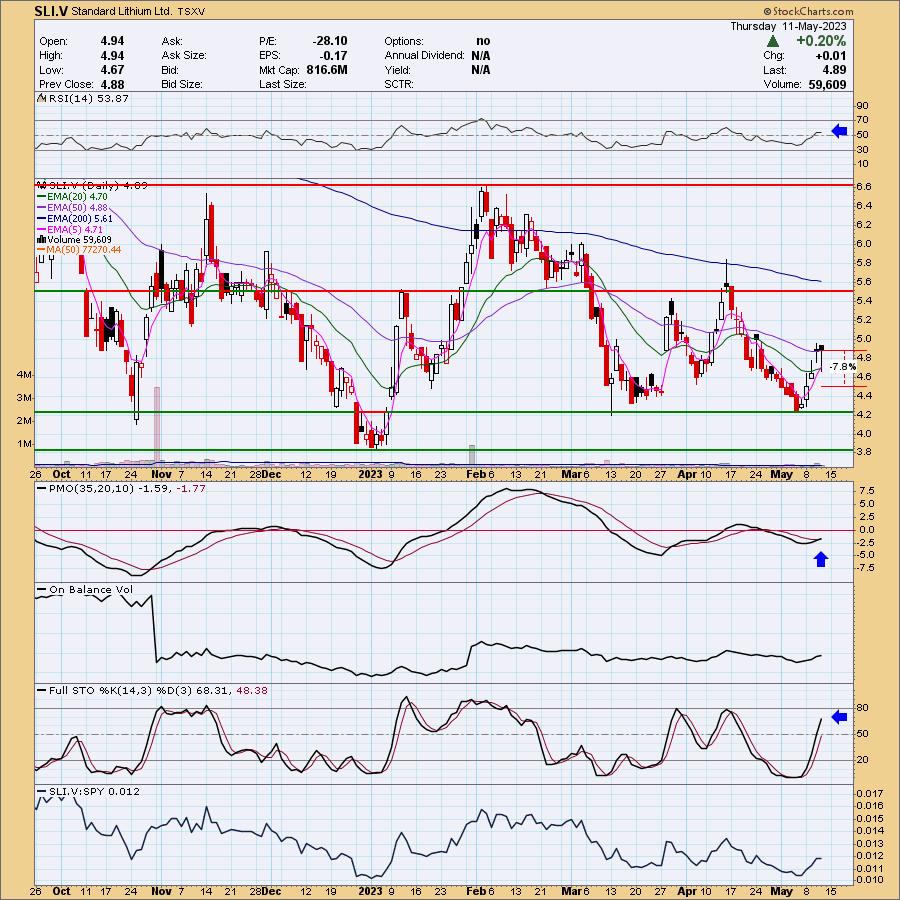The height and width of the screenshot is (900, 900).
Task: Click the volume bars icon in price legend
Action: [x=41, y=239]
